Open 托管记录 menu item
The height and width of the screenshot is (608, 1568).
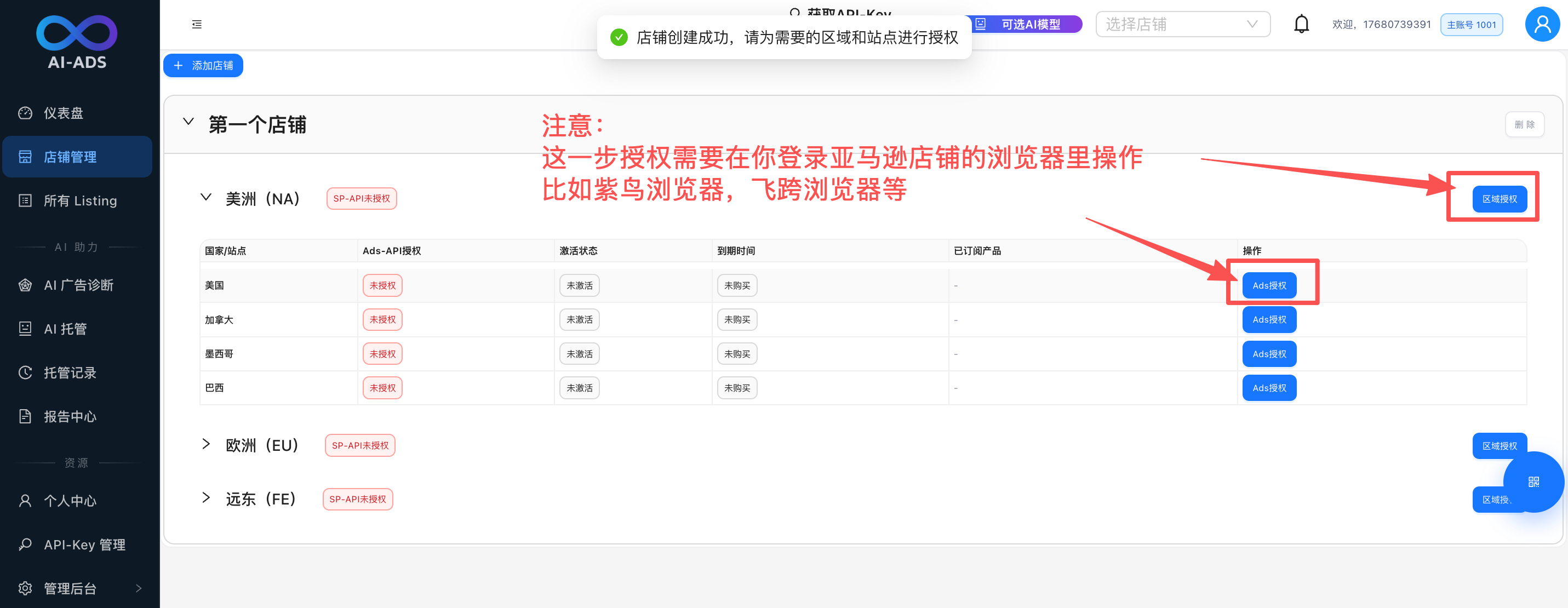pos(77,372)
